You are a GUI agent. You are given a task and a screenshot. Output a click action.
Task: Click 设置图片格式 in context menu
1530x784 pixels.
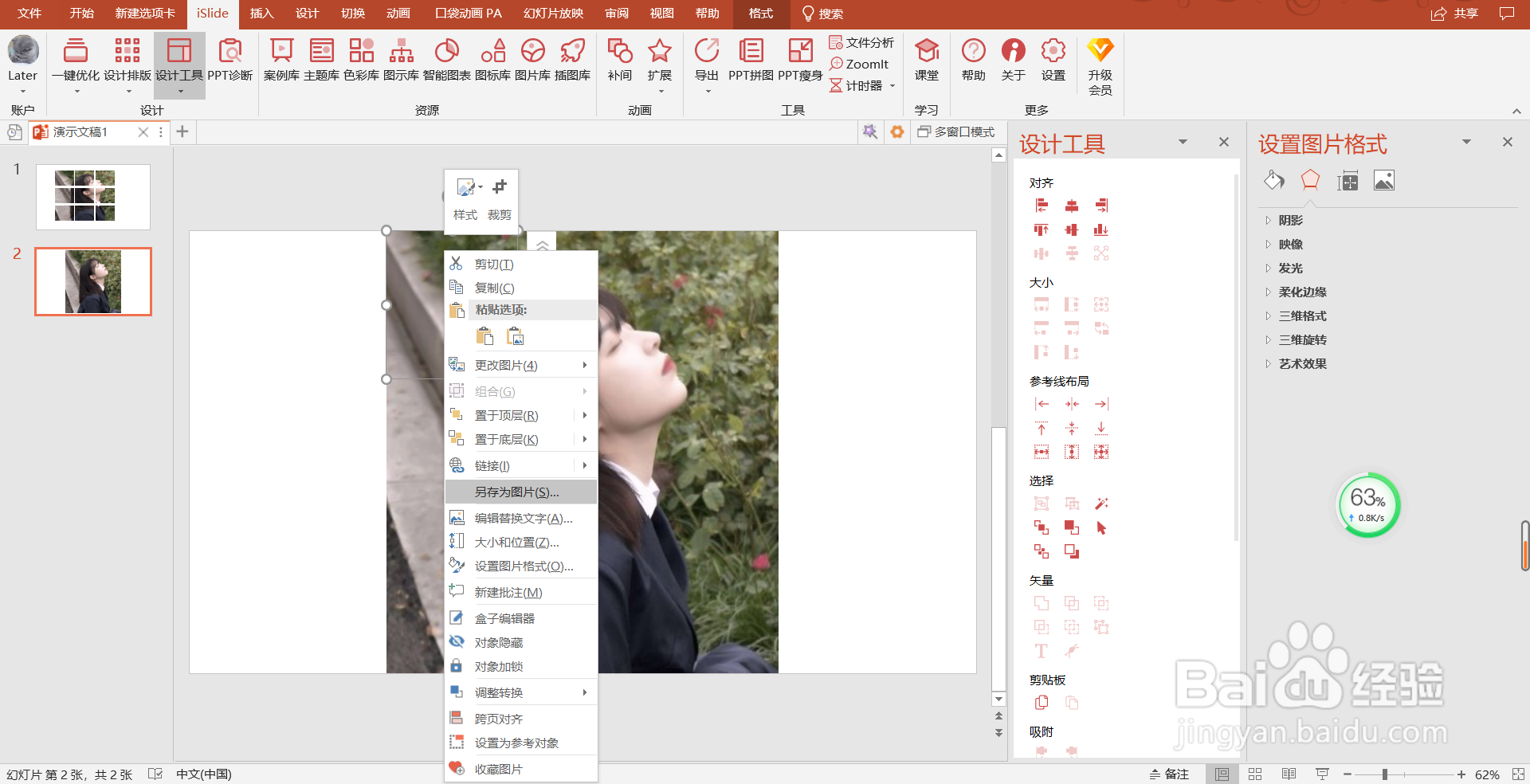point(521,566)
